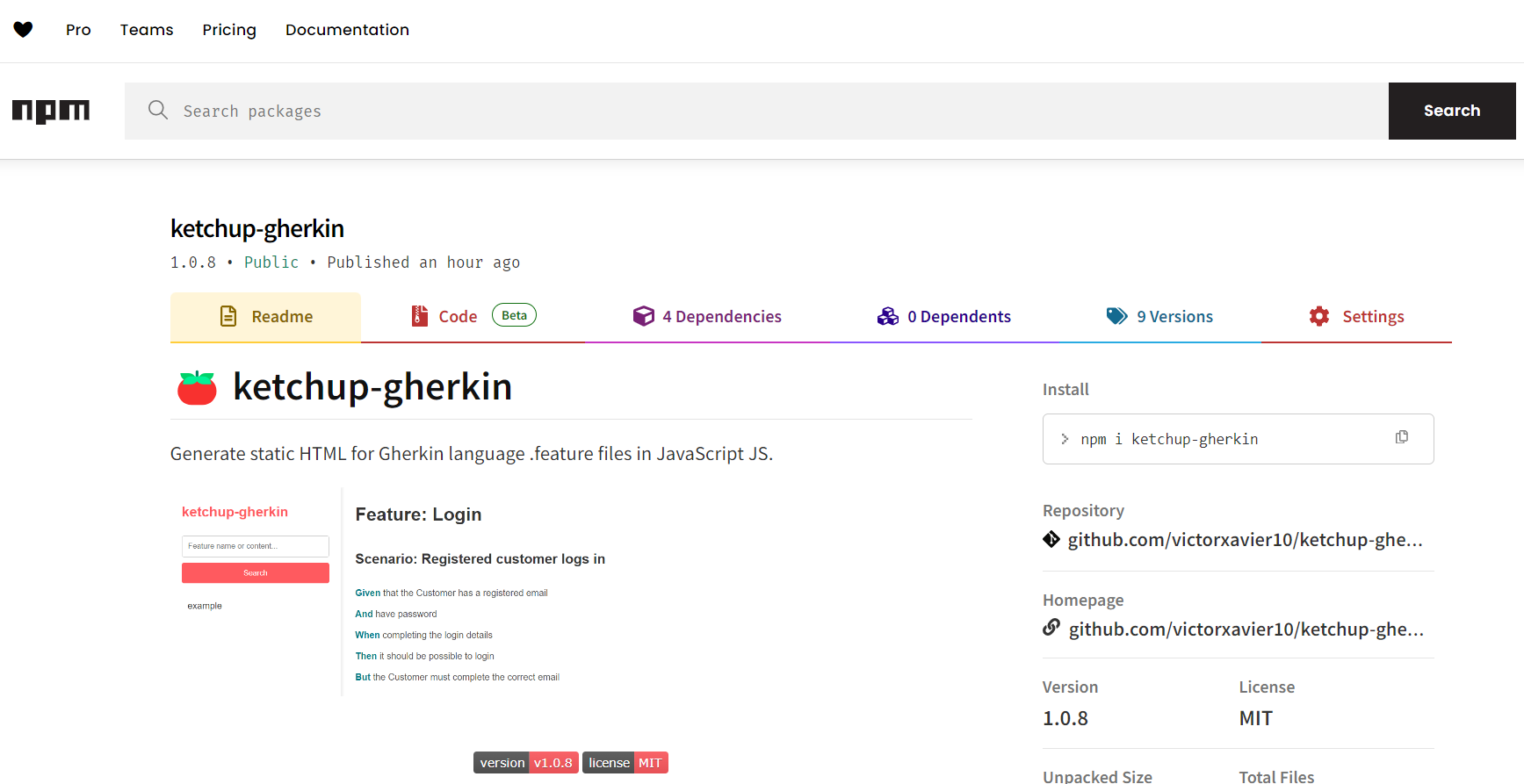Click the Readme document icon
The height and width of the screenshot is (784, 1524).
228,316
